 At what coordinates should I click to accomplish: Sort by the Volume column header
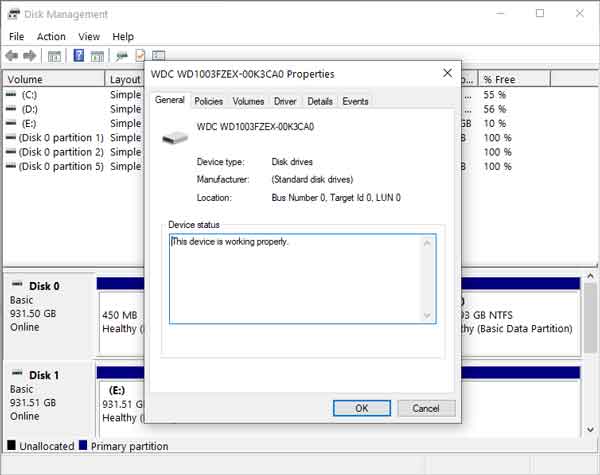pyautogui.click(x=54, y=80)
